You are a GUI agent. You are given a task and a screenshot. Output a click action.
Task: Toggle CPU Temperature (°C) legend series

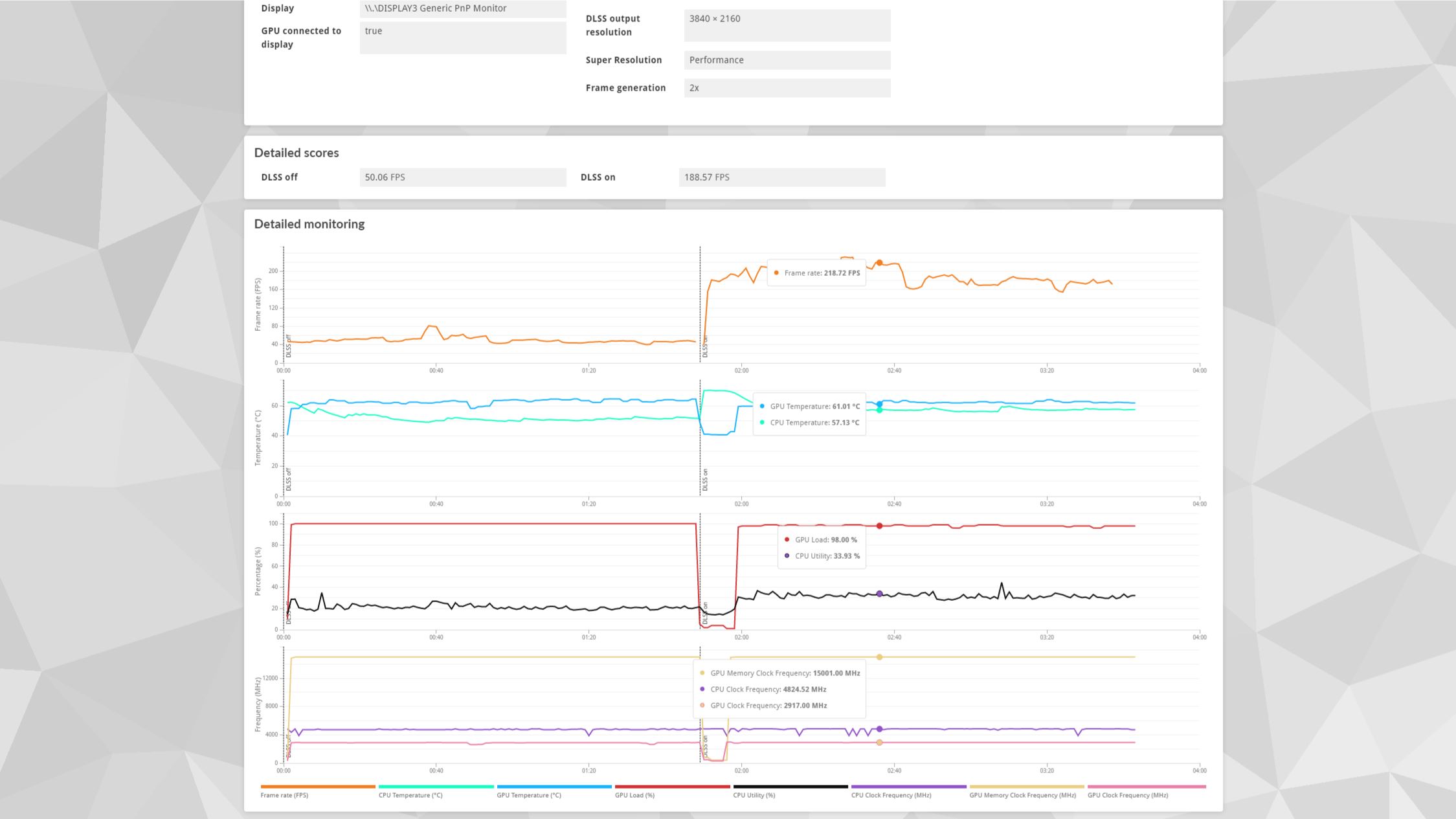click(410, 794)
